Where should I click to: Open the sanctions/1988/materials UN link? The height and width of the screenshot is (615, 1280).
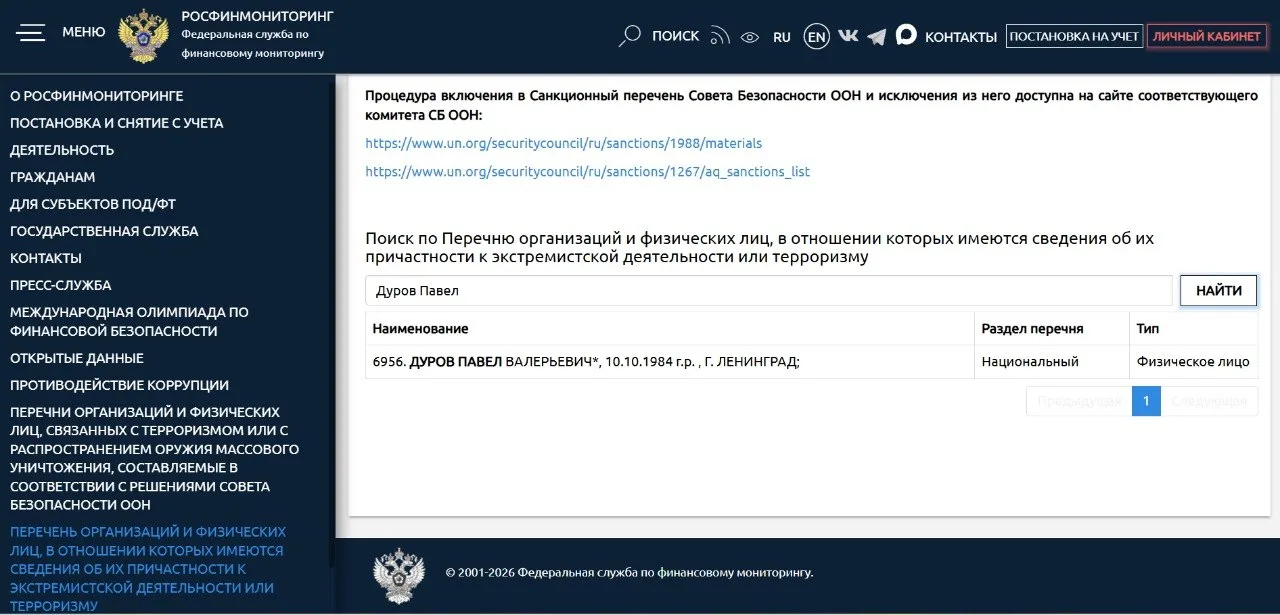coord(564,143)
